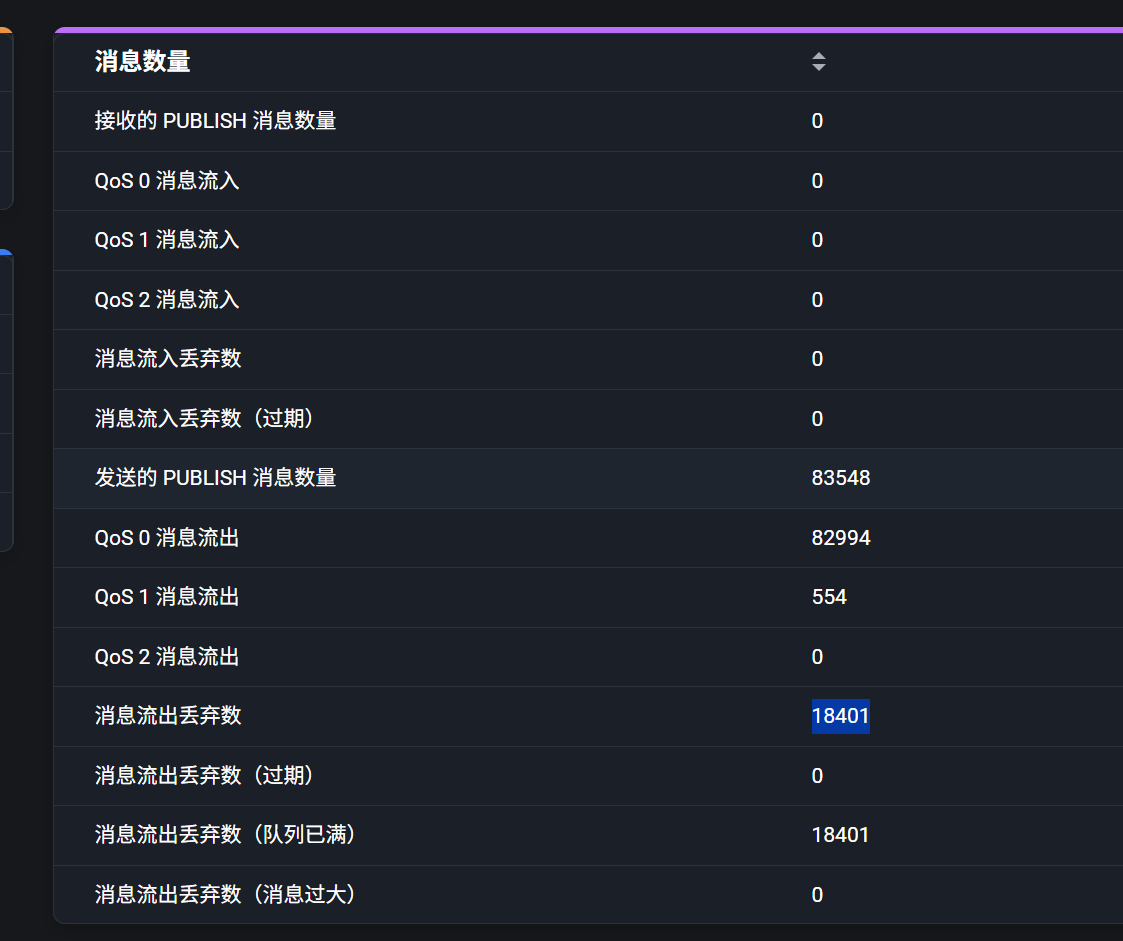Image resolution: width=1123 pixels, height=941 pixels.
Task: Select the 消息流出丢弃数 row label
Action: point(168,716)
